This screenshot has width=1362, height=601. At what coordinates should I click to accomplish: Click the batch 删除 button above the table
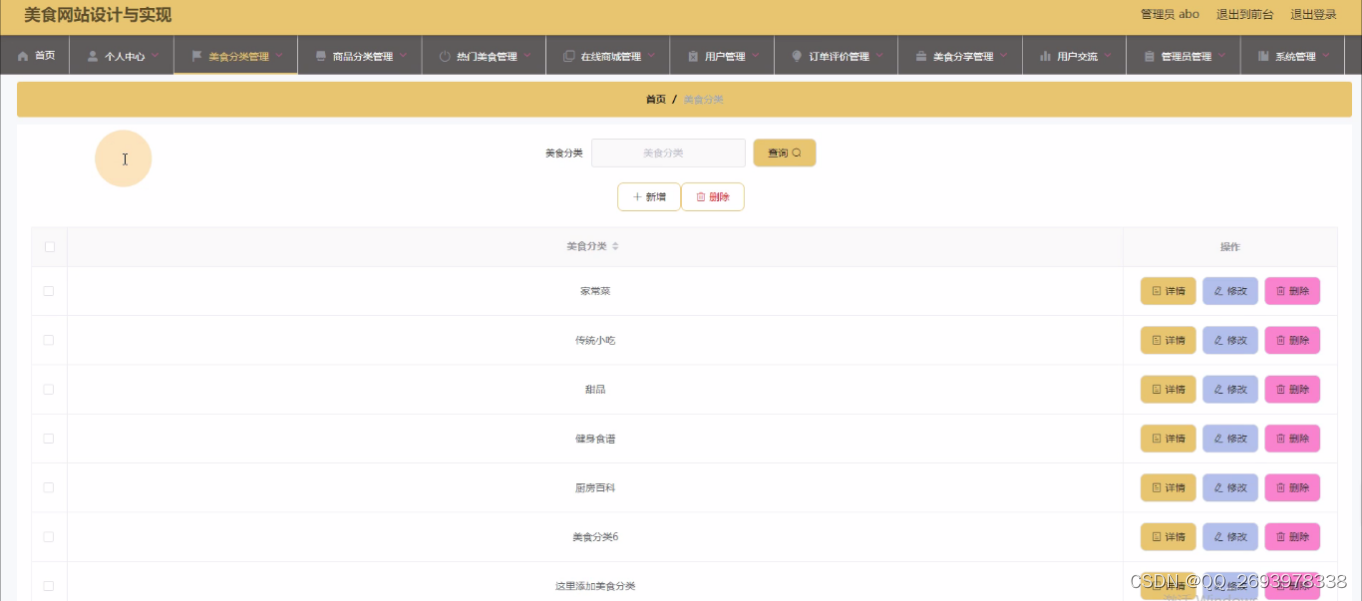[713, 197]
